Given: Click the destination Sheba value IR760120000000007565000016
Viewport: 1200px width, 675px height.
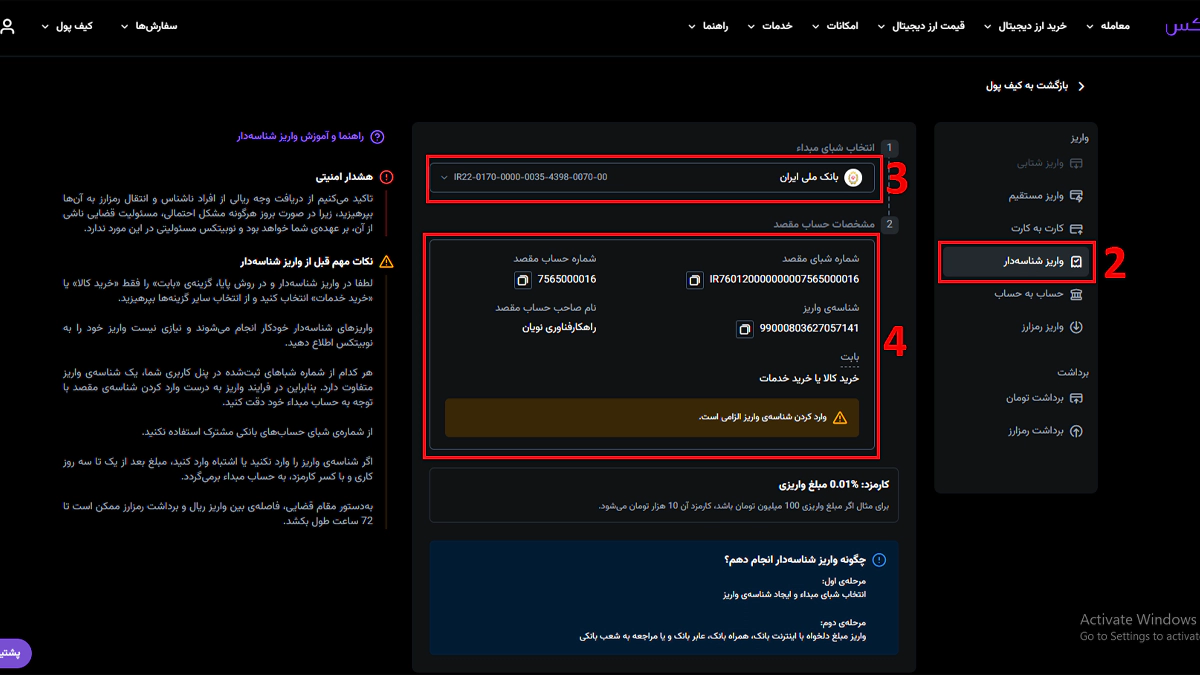Looking at the screenshot, I should point(784,280).
